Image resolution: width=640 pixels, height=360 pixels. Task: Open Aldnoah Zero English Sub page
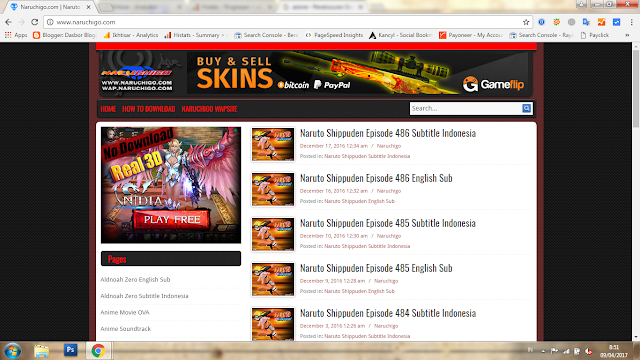[135, 280]
